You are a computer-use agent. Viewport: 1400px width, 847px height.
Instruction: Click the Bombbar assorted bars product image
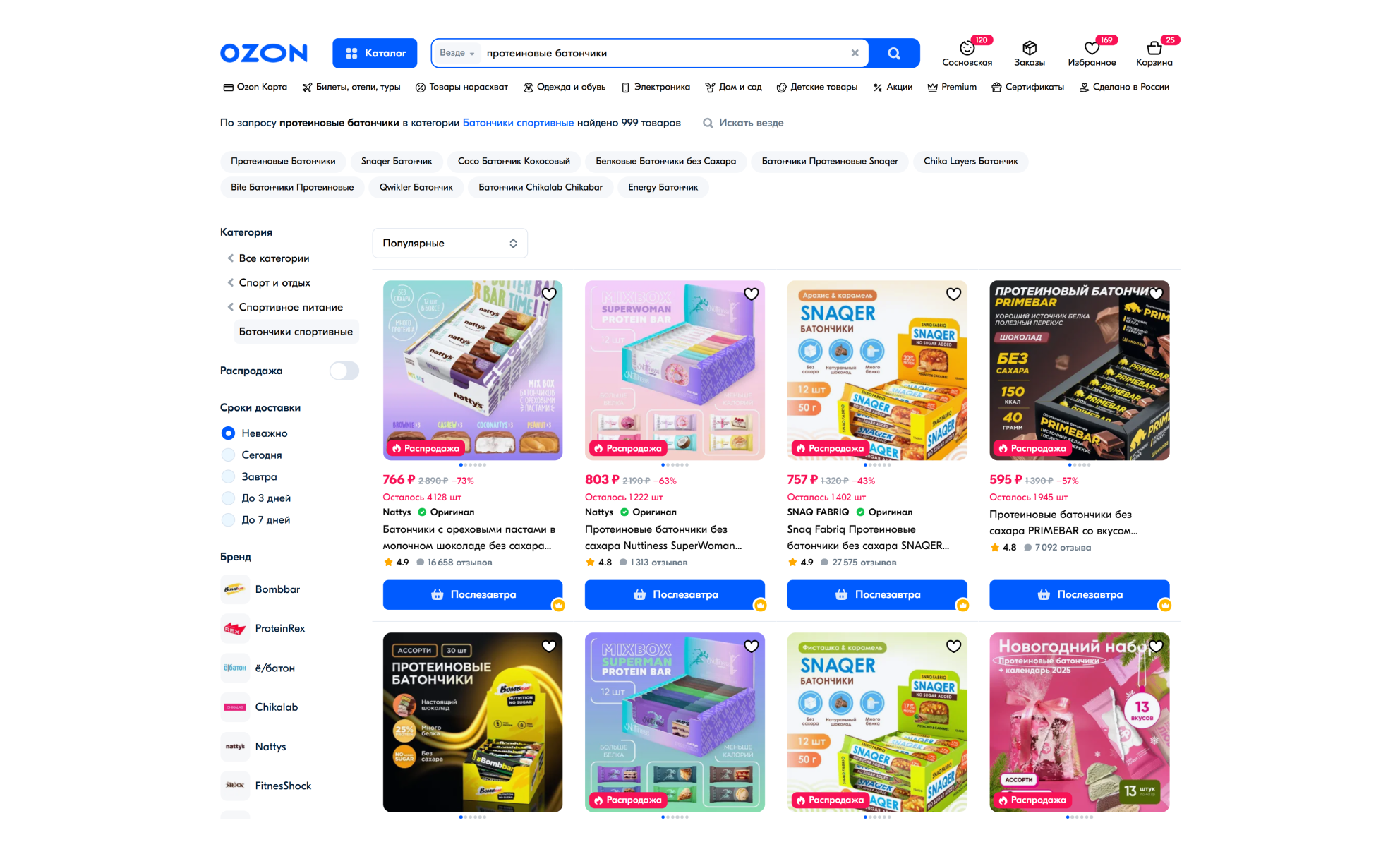coord(473,722)
